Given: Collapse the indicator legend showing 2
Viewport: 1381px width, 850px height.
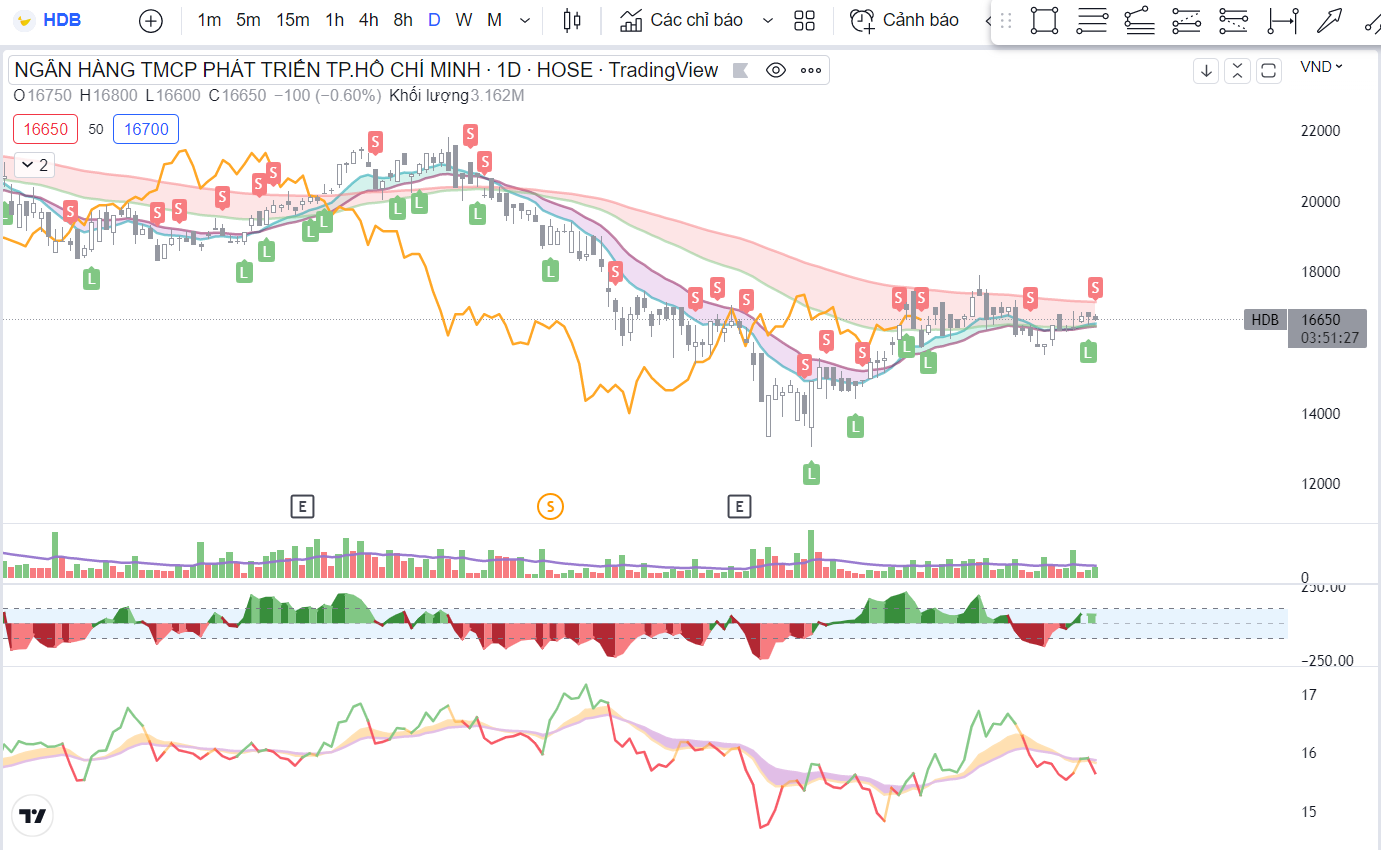Looking at the screenshot, I should [34, 165].
